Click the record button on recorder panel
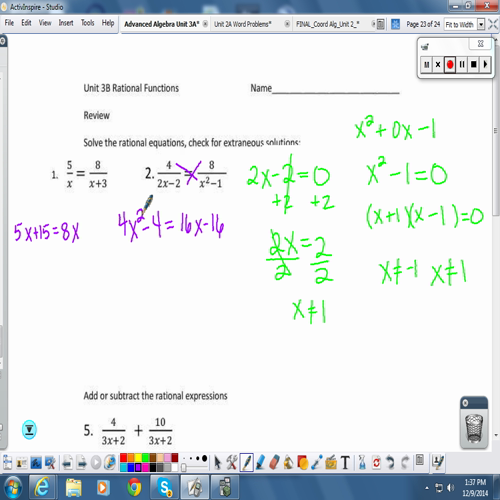 pos(450,64)
